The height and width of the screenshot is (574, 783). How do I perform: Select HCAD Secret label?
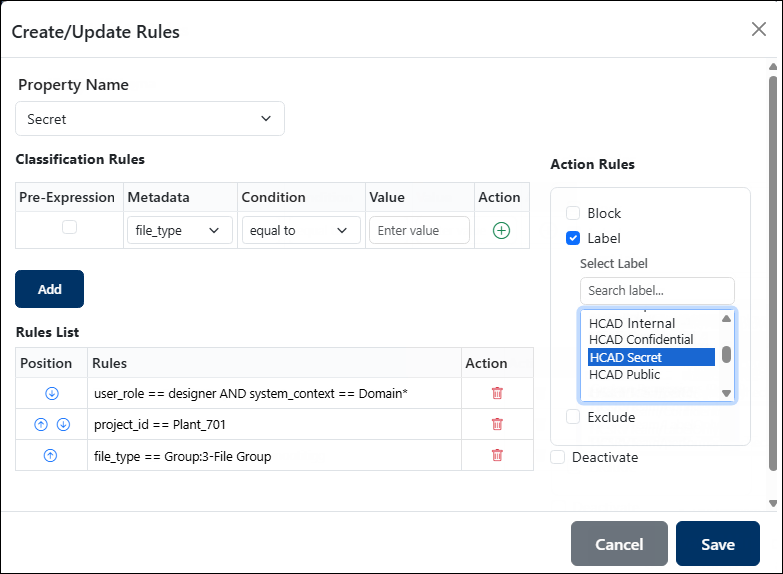pos(651,357)
